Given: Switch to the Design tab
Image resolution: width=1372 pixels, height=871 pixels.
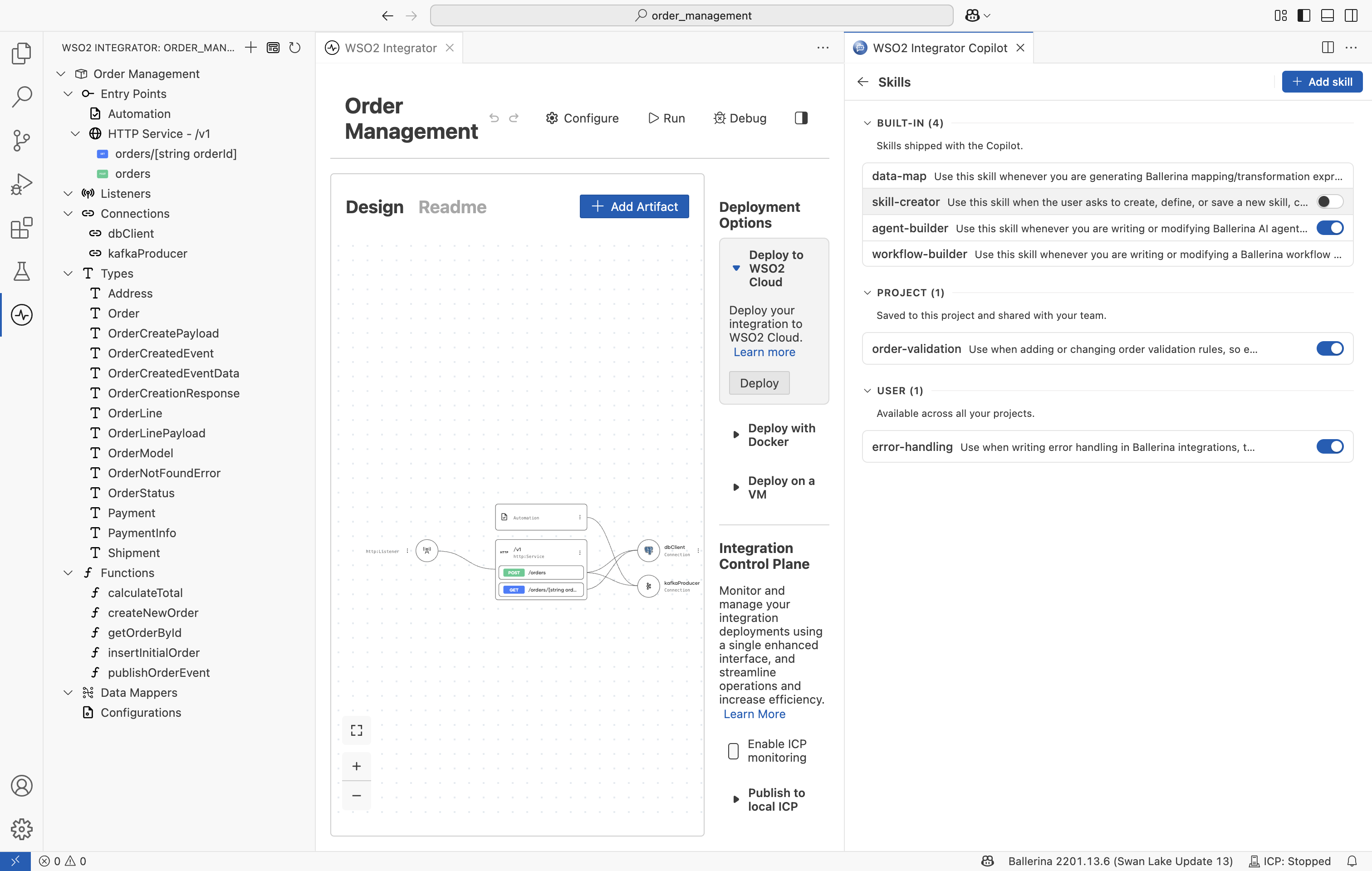Looking at the screenshot, I should click(374, 207).
